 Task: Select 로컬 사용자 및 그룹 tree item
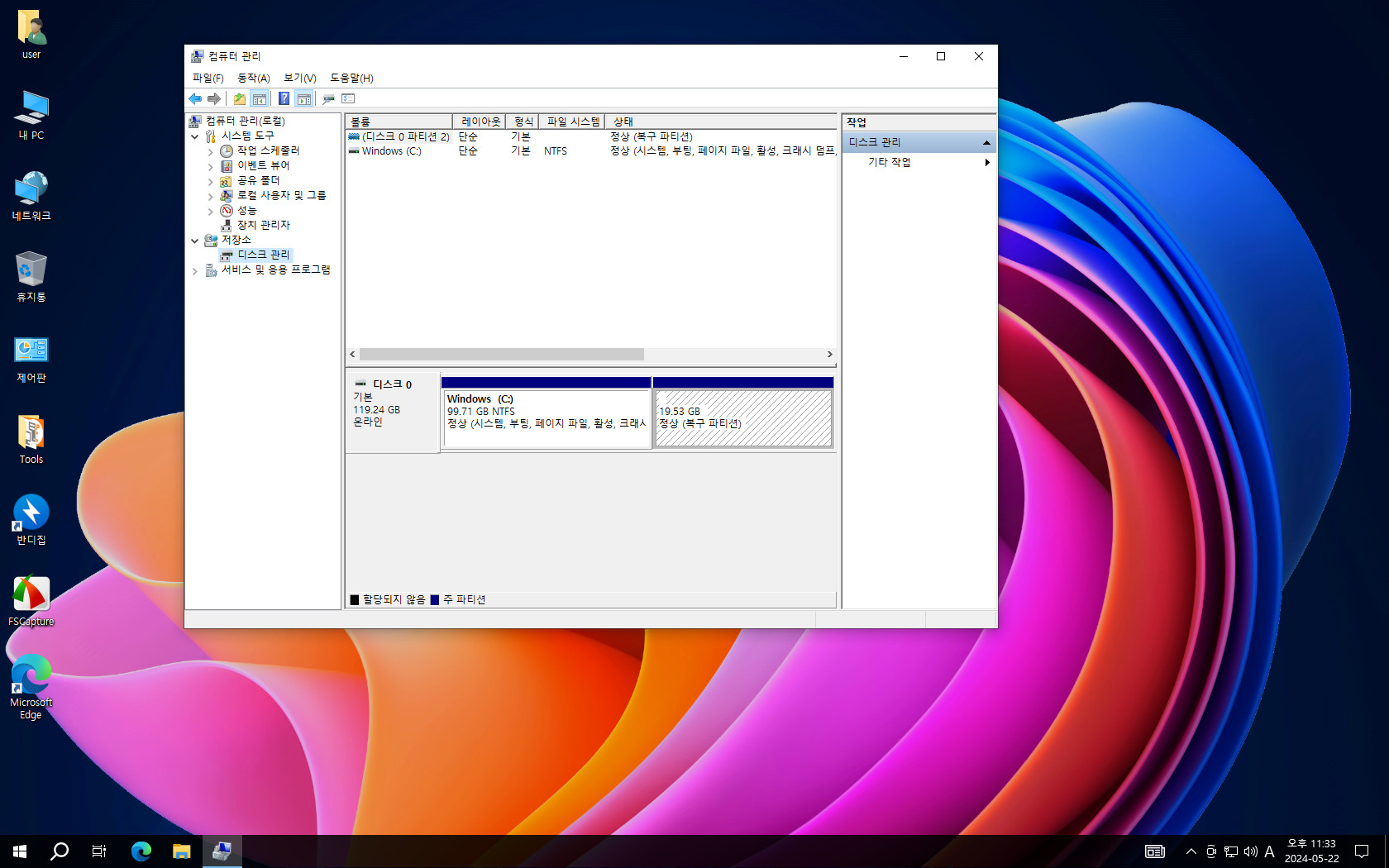click(281, 195)
